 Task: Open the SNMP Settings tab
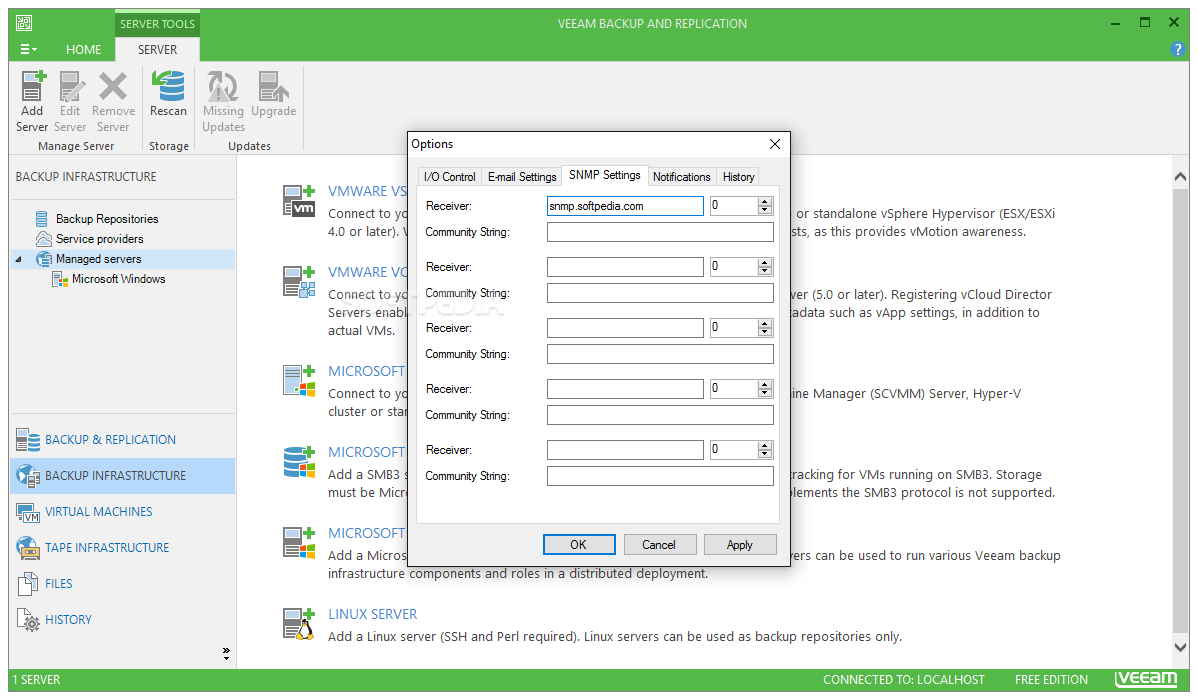604,175
